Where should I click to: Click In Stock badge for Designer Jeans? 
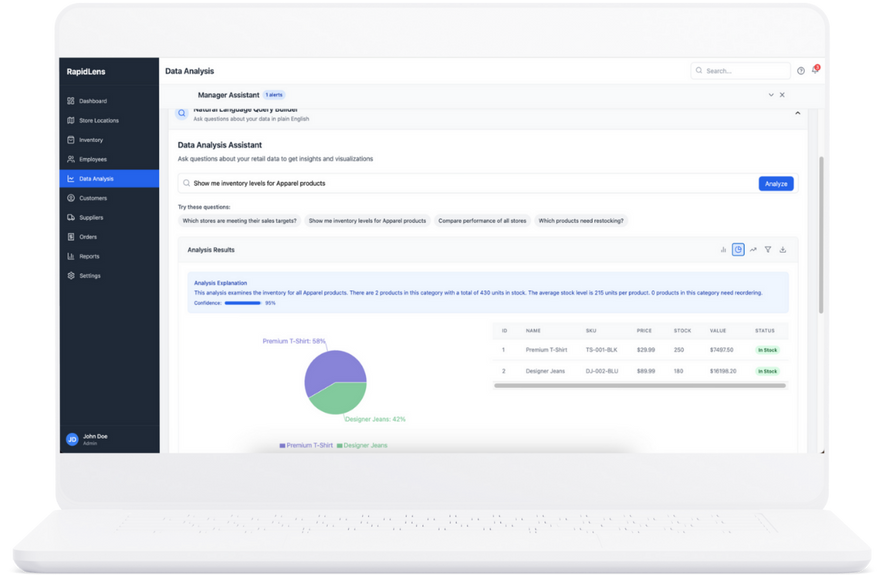click(x=767, y=371)
